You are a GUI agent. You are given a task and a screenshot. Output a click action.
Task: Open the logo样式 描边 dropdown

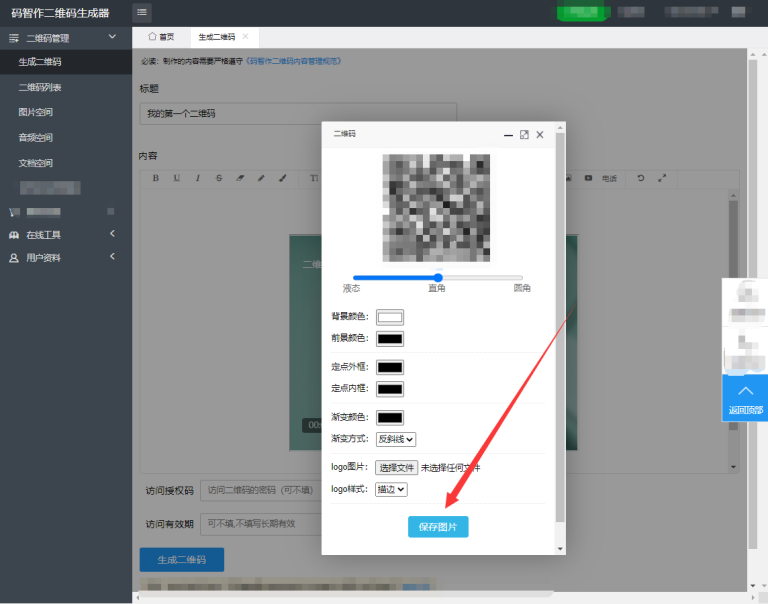click(x=391, y=489)
